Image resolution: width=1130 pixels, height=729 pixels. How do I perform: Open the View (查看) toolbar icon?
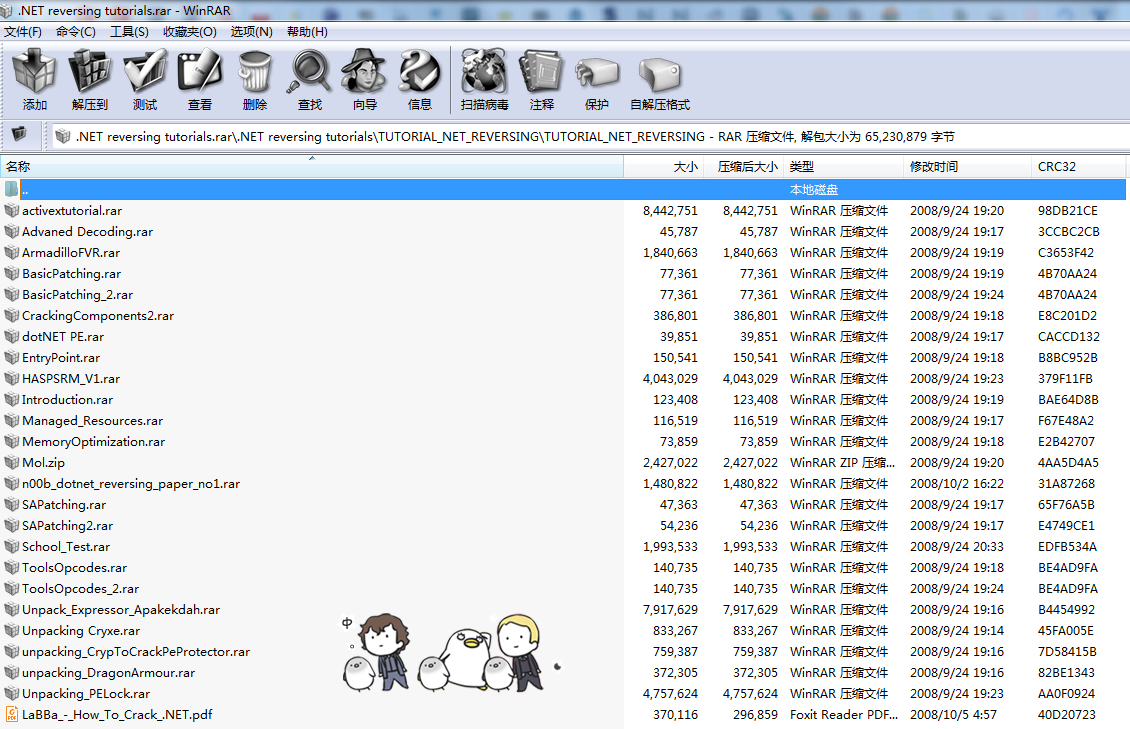200,71
